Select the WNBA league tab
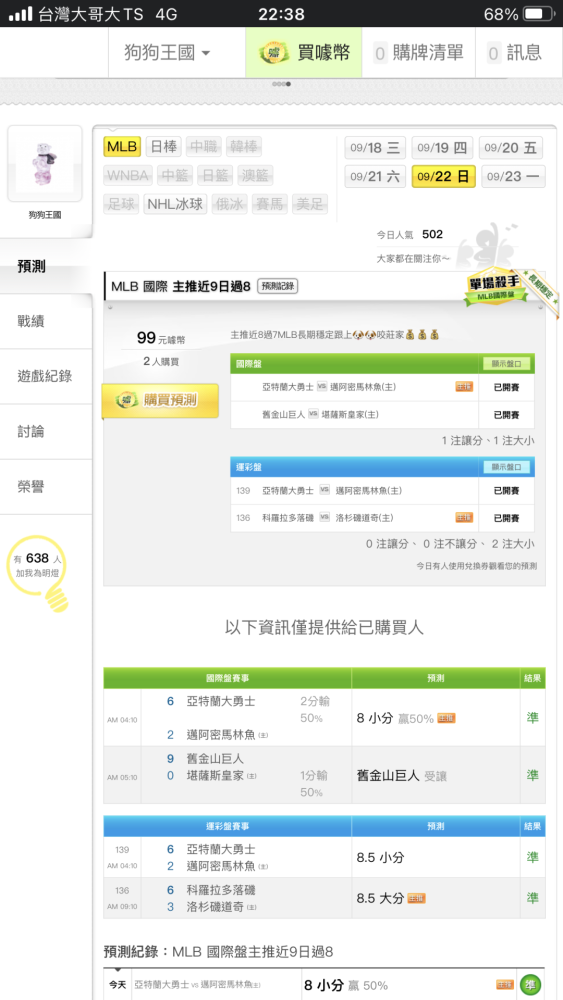The height and width of the screenshot is (1000, 563). tap(128, 175)
